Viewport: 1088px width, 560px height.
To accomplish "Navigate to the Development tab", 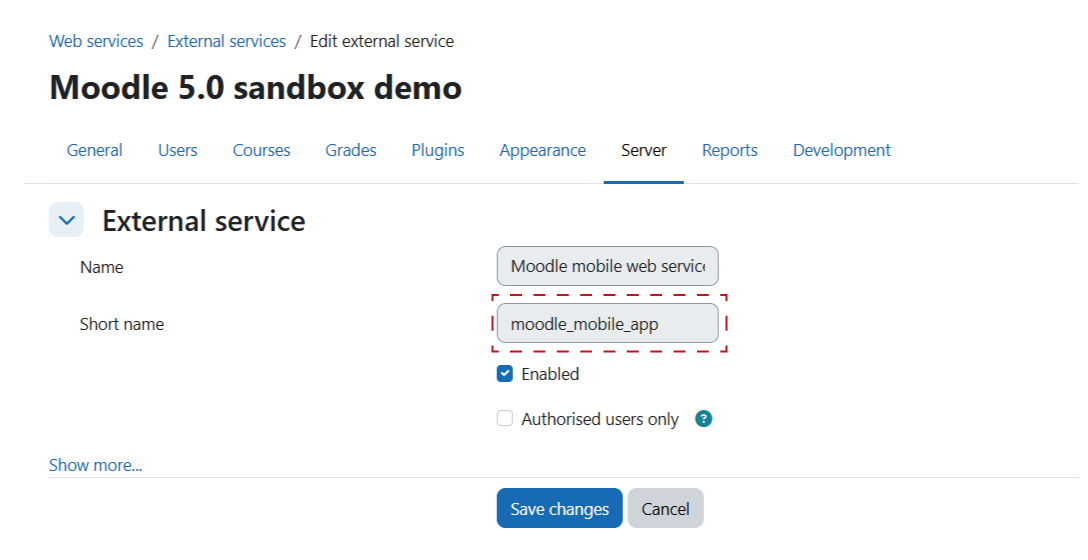I will (841, 150).
